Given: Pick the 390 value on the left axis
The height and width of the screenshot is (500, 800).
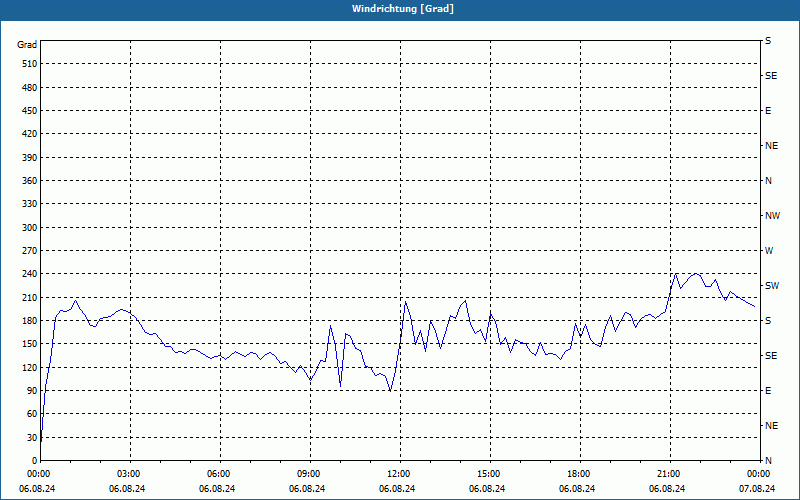Looking at the screenshot, I should 30,158.
